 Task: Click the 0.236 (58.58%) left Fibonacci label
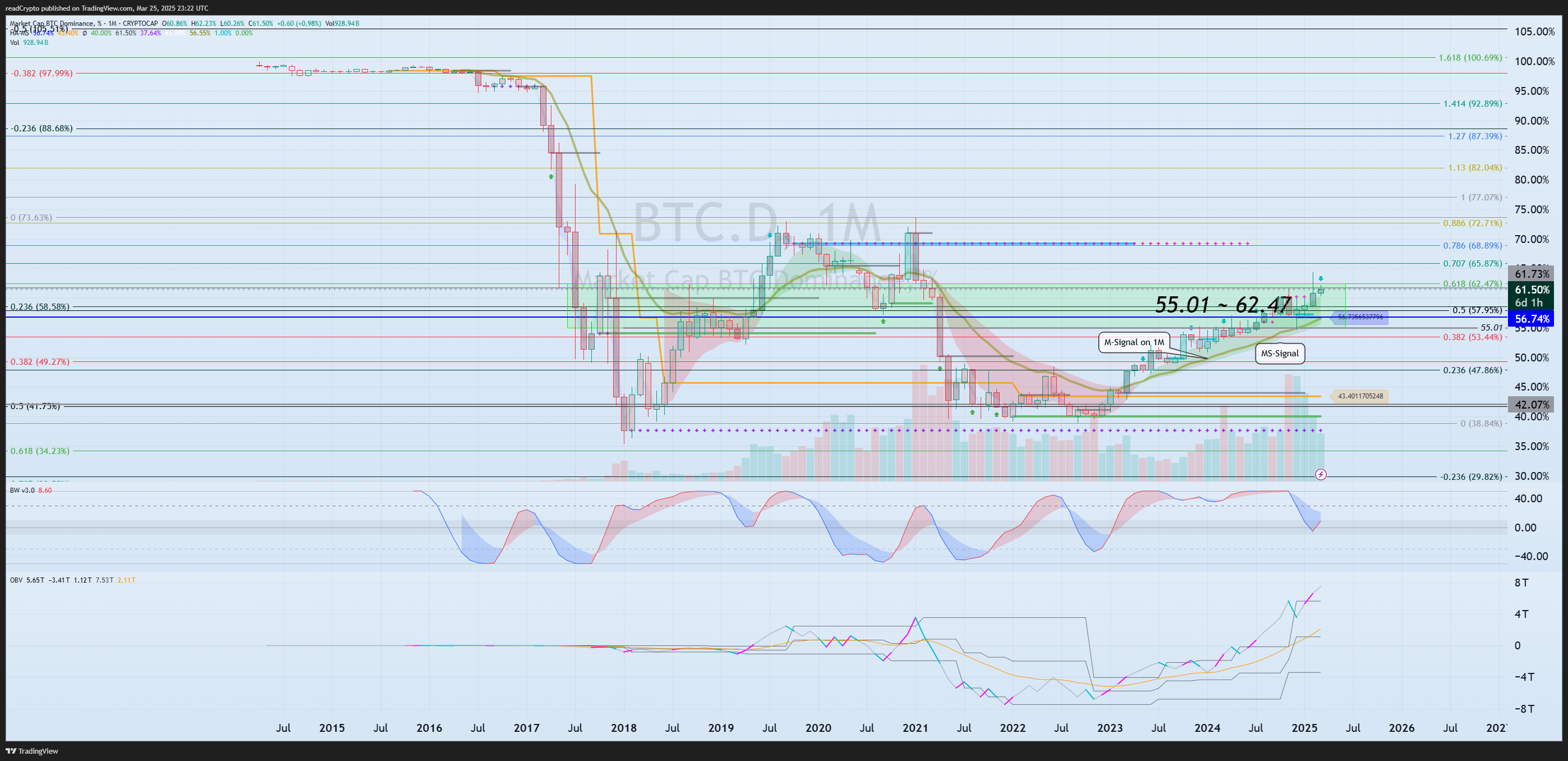pos(40,306)
